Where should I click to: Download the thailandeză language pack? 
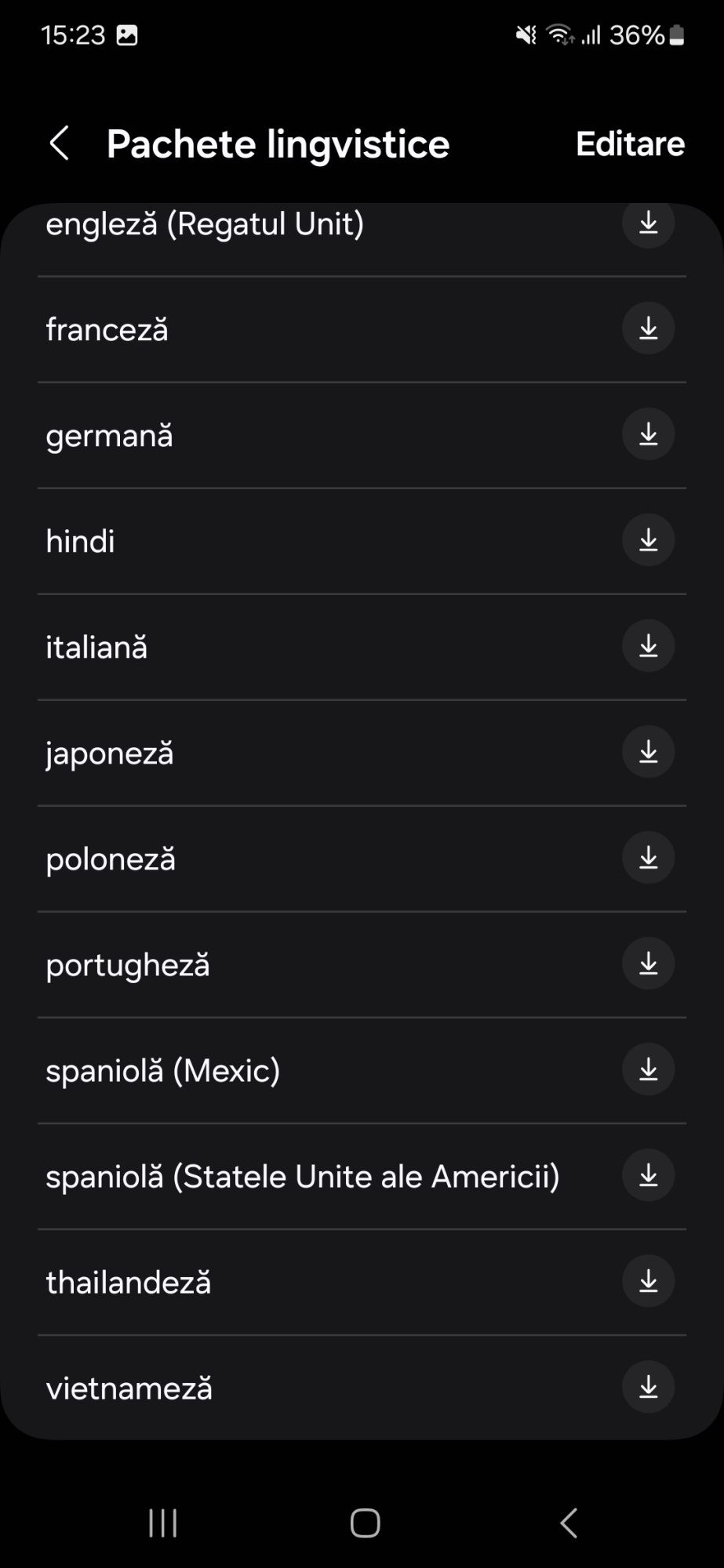[x=648, y=1281]
